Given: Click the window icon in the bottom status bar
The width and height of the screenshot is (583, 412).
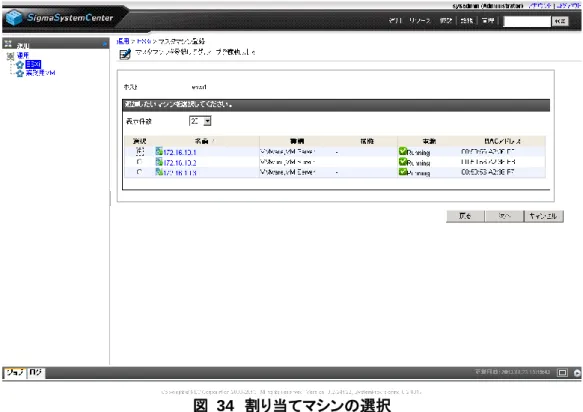Looking at the screenshot, I should point(562,372).
